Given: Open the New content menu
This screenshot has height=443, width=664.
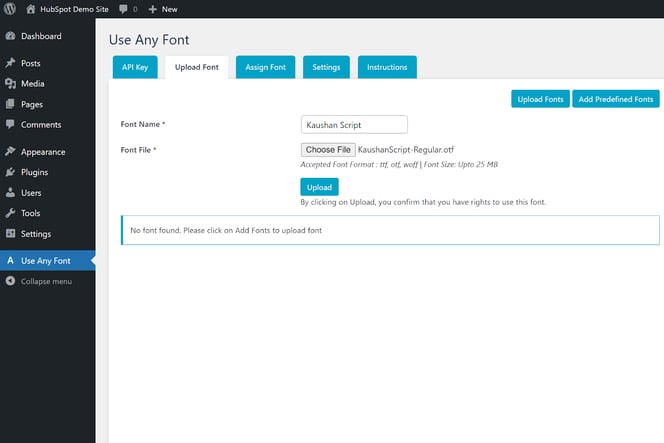Looking at the screenshot, I should click(x=169, y=9).
